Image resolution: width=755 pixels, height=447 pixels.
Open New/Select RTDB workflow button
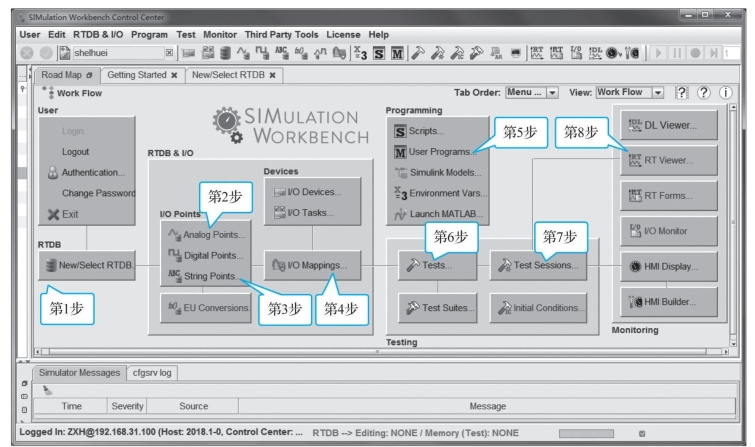click(x=87, y=265)
